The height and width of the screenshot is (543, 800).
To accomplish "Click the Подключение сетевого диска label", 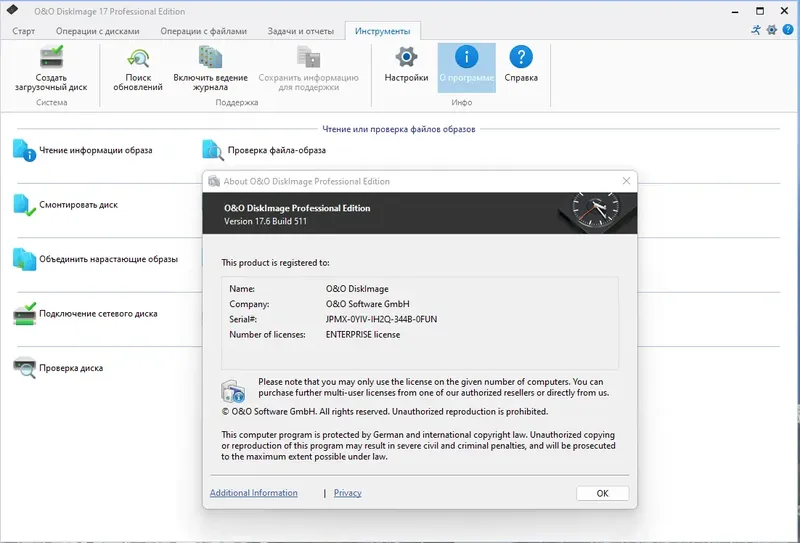I will 98,314.
